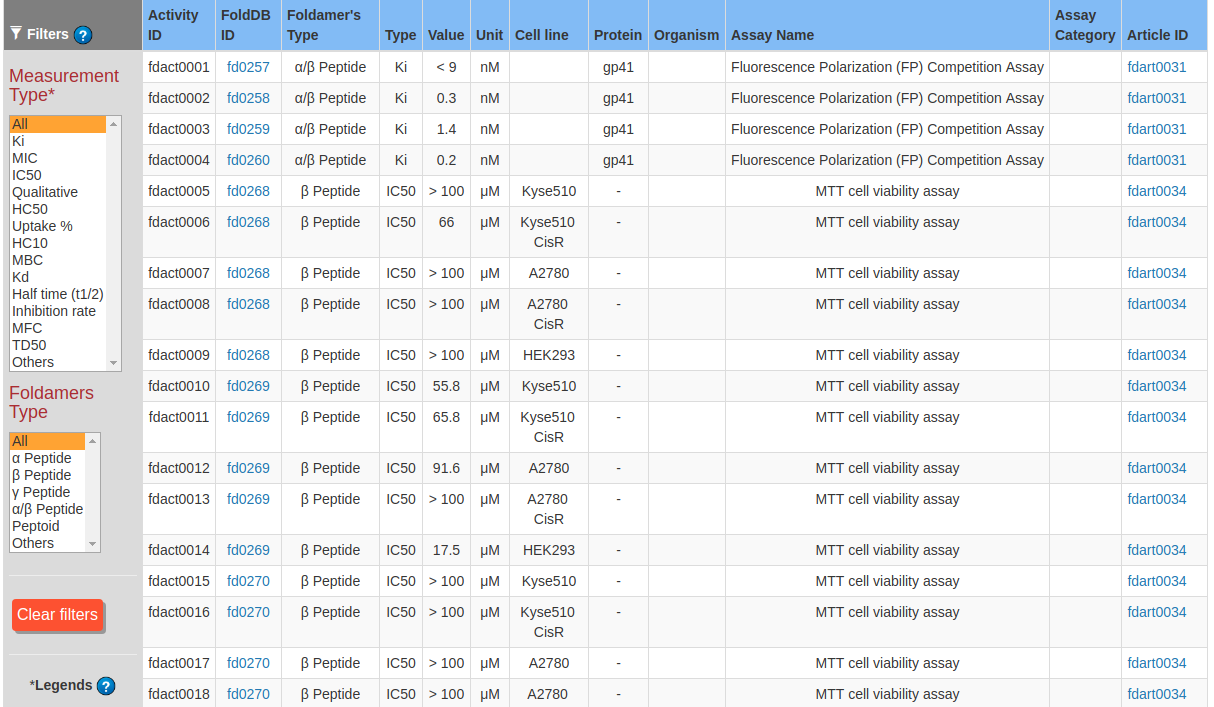Image resolution: width=1214 pixels, height=707 pixels.
Task: Select β Peptide in Foldamers Type list
Action: pos(41,475)
